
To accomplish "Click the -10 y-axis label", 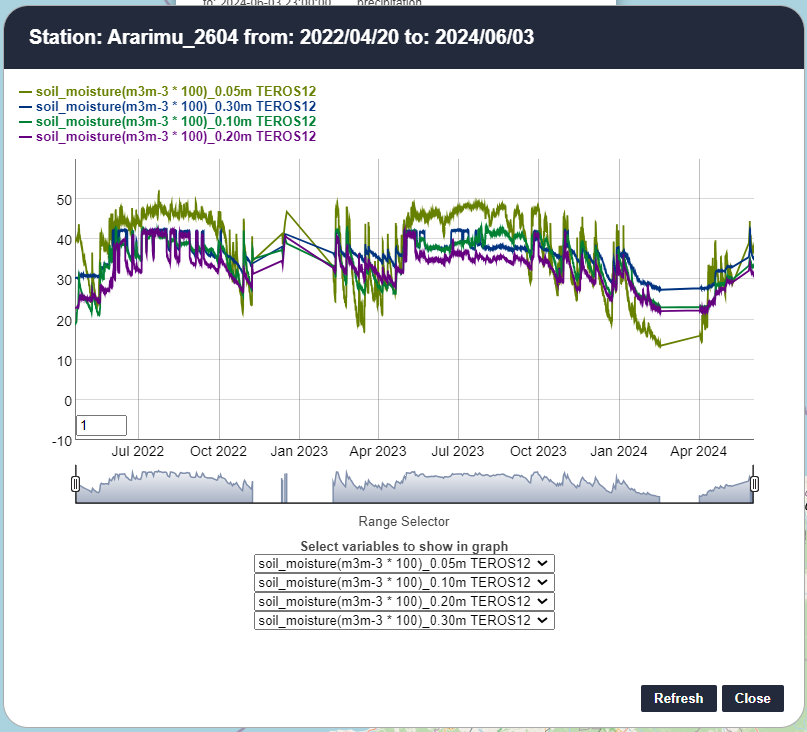I will coord(62,441).
